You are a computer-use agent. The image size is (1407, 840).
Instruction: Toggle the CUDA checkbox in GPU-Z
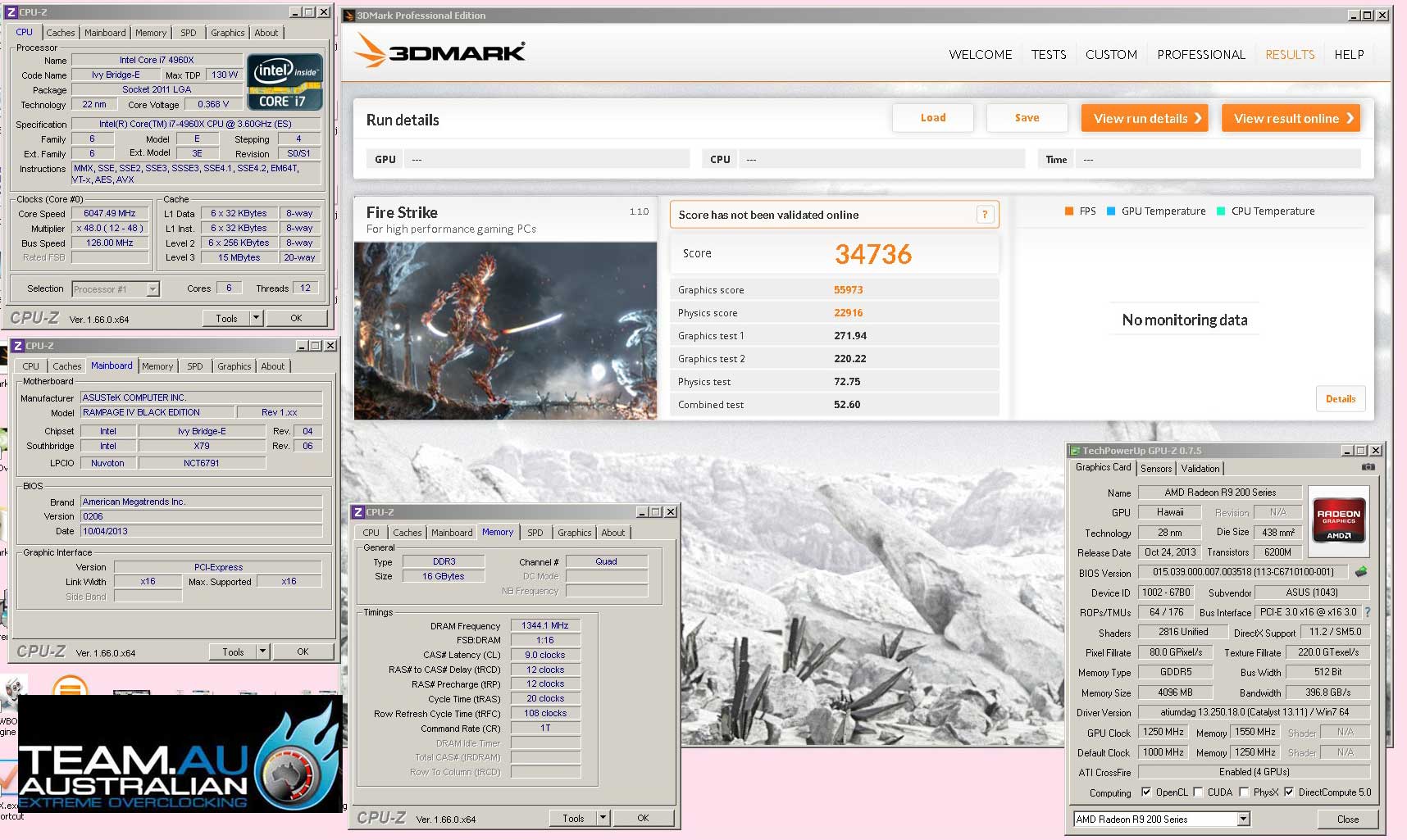click(x=1198, y=792)
